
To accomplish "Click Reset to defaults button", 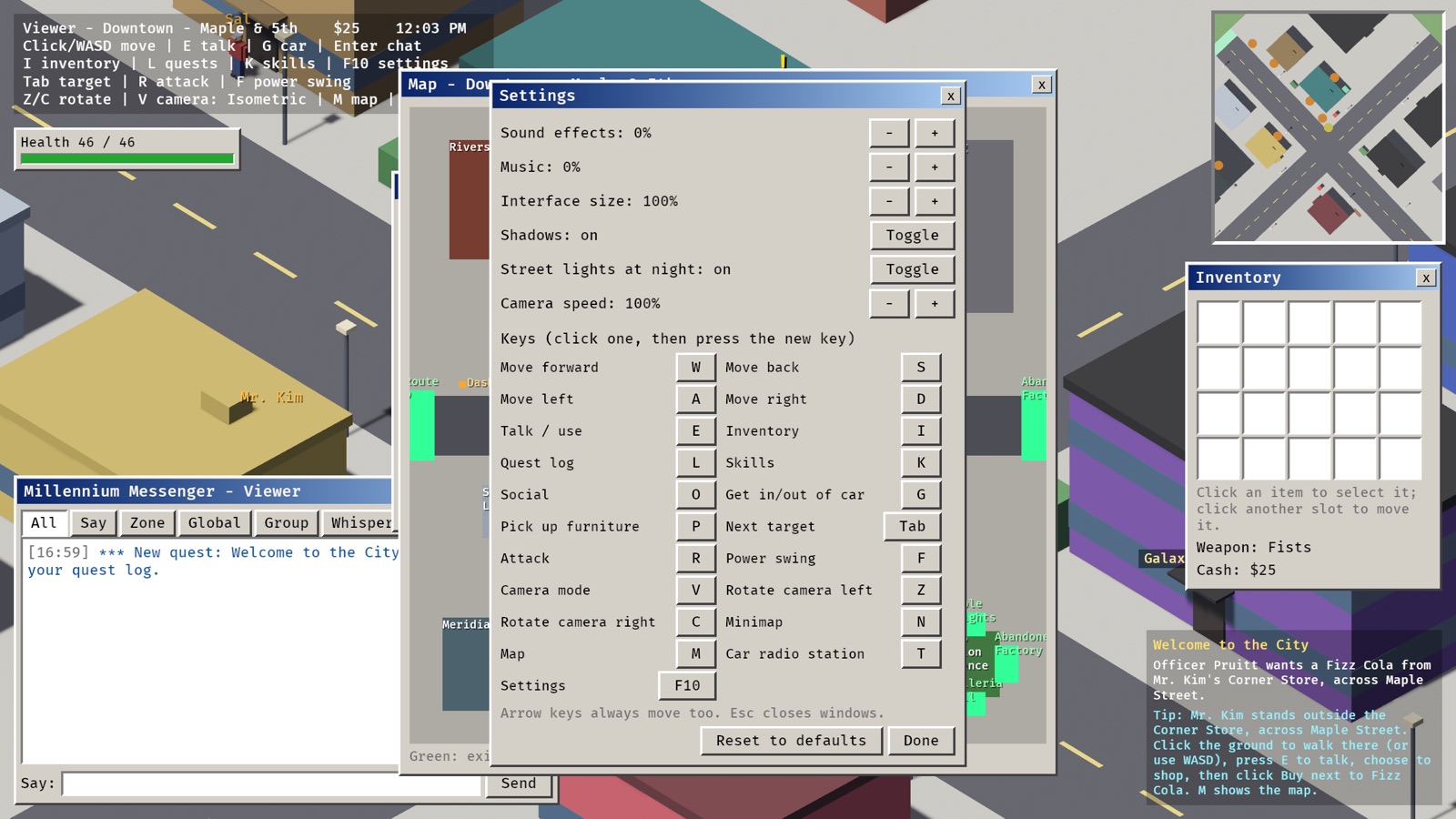I will point(791,741).
